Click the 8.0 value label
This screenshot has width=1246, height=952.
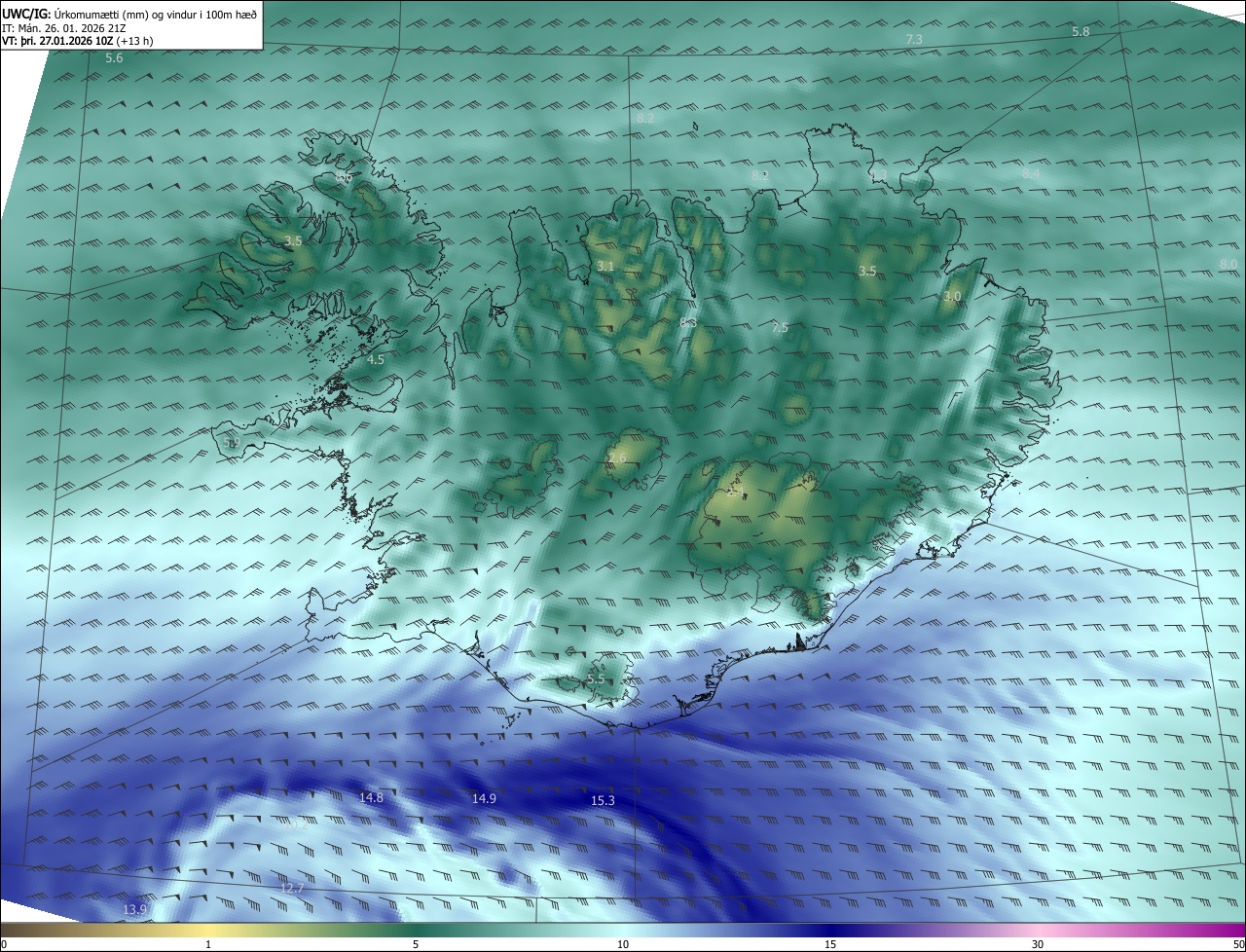(x=1228, y=264)
